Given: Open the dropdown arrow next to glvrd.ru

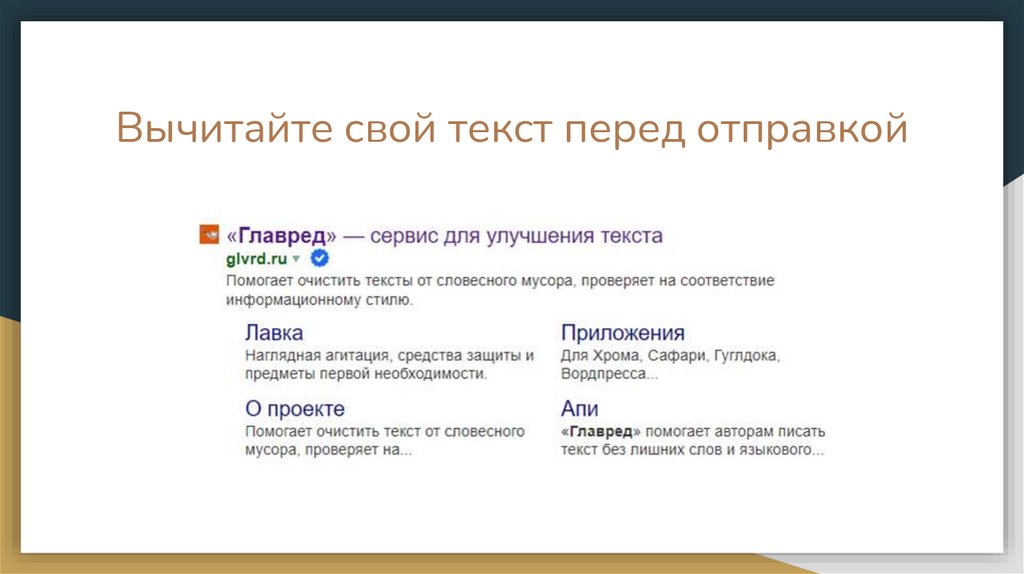Looking at the screenshot, I should 296,259.
